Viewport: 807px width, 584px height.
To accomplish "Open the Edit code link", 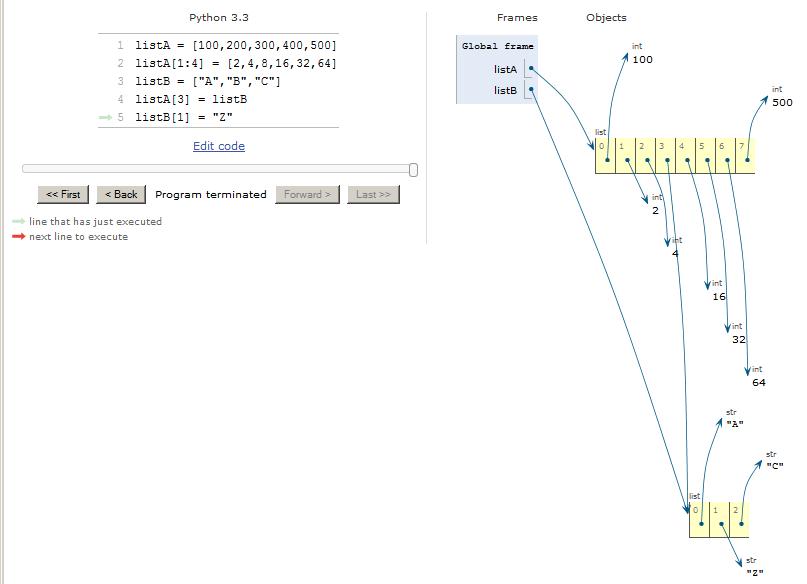I will [x=218, y=146].
